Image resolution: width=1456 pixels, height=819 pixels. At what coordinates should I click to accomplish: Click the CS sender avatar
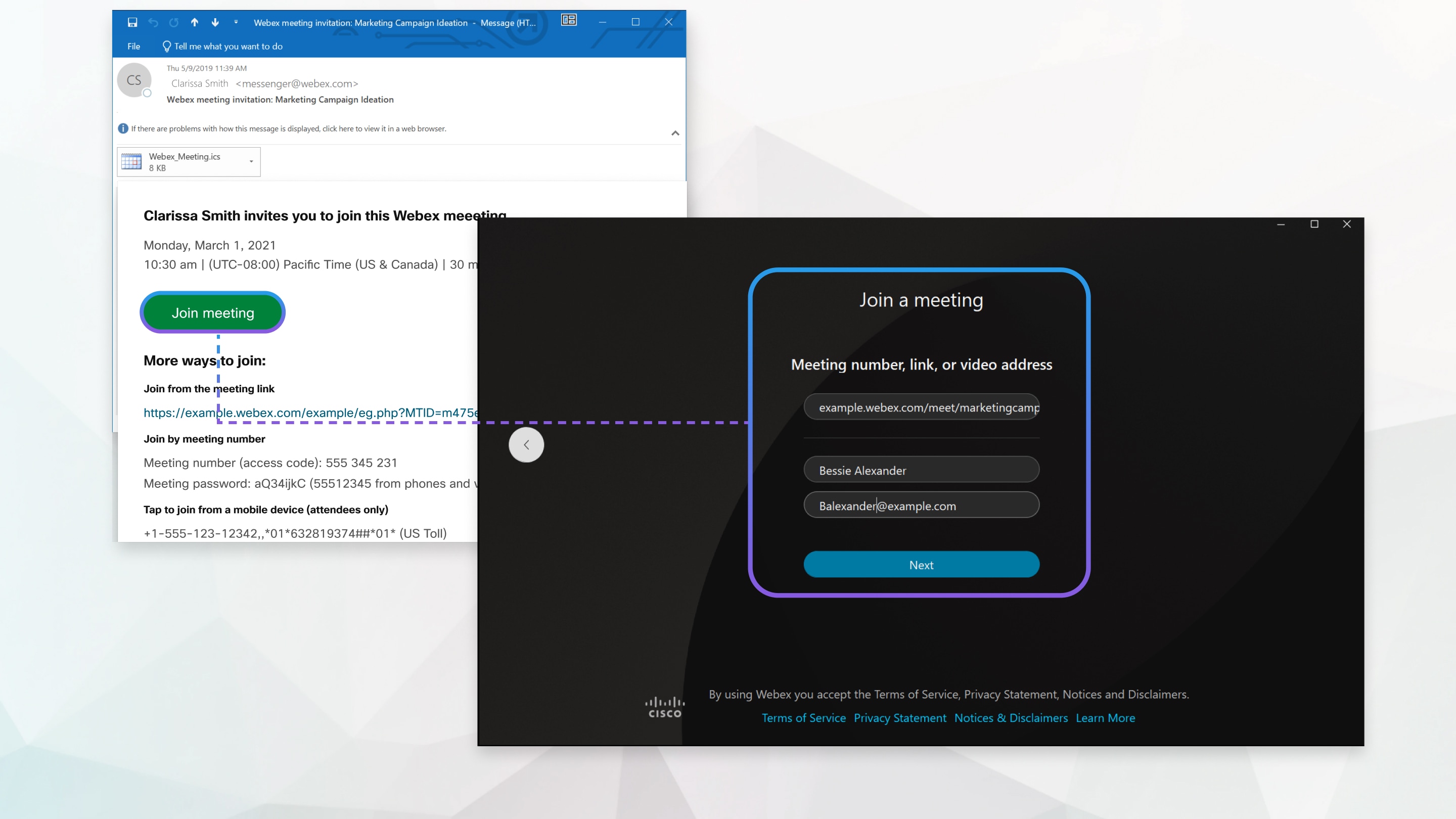click(x=134, y=80)
